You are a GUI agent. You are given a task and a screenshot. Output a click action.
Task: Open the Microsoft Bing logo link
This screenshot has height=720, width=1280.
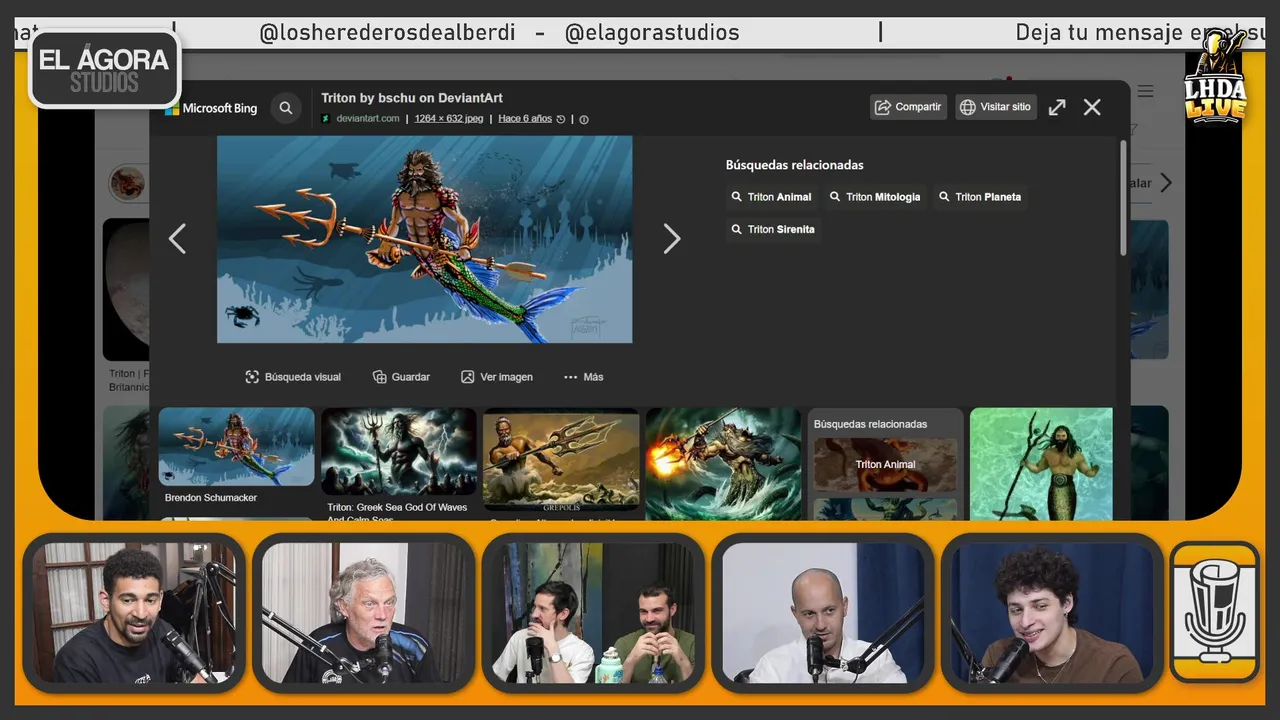point(212,108)
